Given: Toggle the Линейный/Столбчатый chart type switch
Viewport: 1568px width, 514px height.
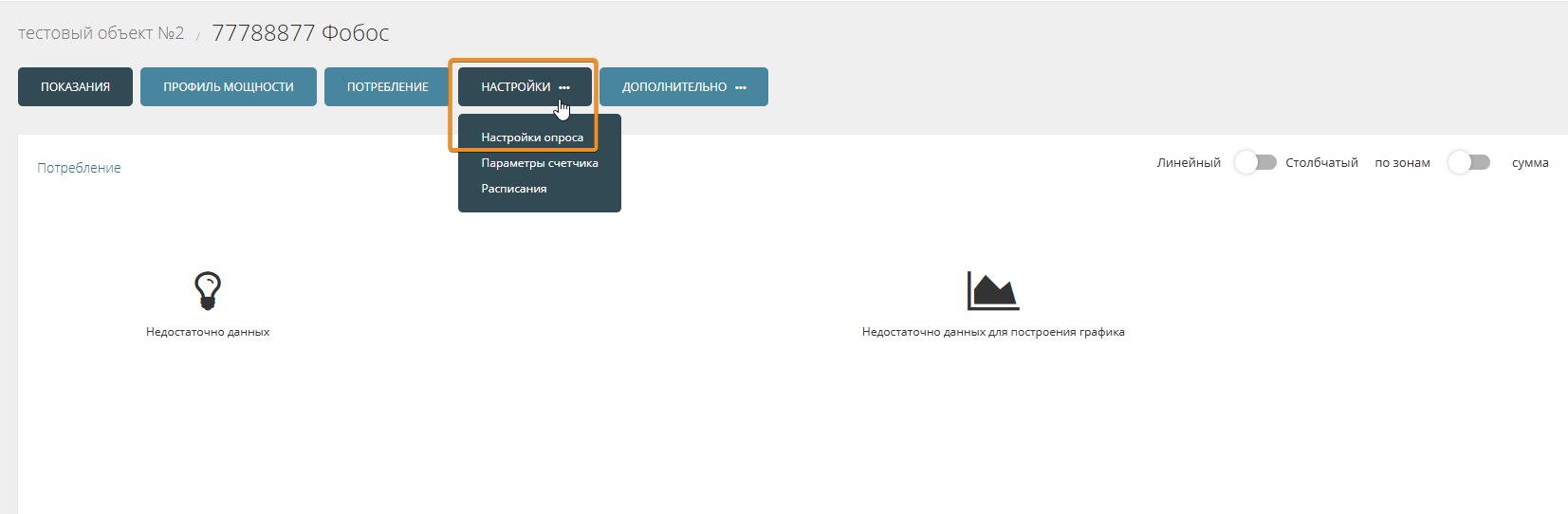Looking at the screenshot, I should pos(1255,162).
